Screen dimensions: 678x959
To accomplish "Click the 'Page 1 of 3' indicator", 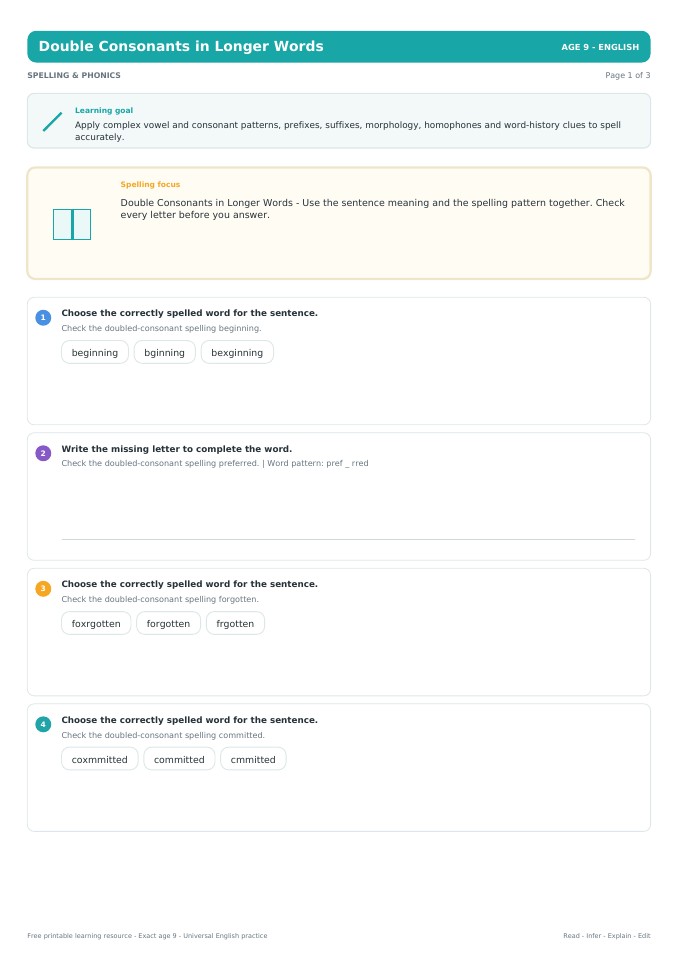I will [x=628, y=75].
